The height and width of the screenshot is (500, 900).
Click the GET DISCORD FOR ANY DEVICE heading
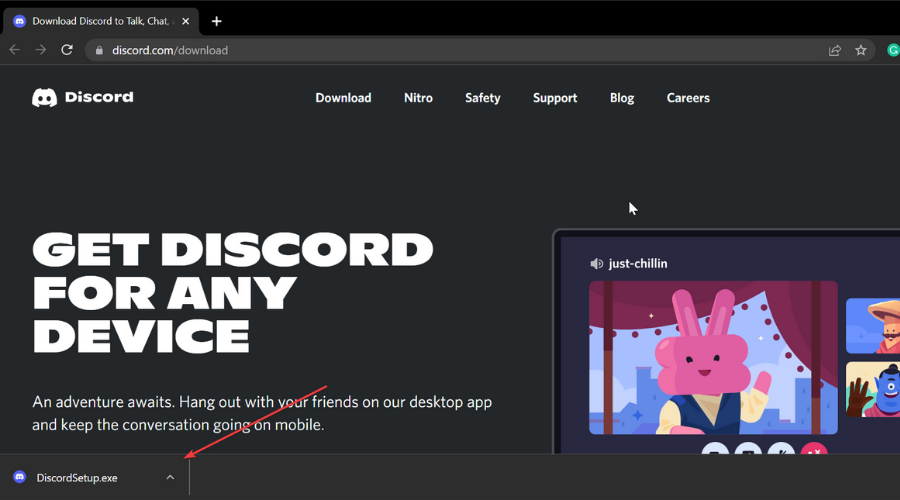[232, 292]
